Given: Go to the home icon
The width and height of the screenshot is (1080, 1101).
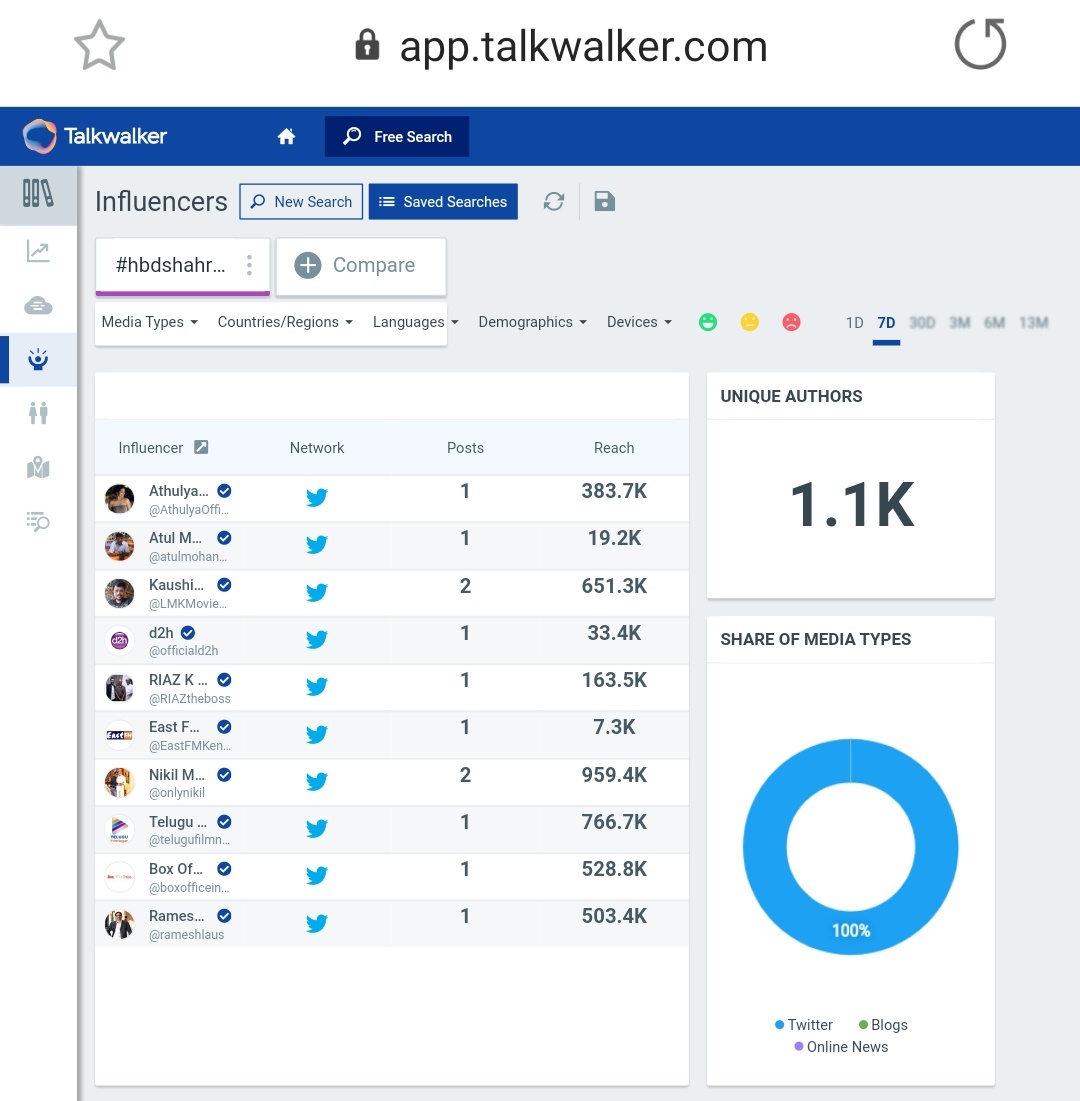Looking at the screenshot, I should [x=286, y=136].
